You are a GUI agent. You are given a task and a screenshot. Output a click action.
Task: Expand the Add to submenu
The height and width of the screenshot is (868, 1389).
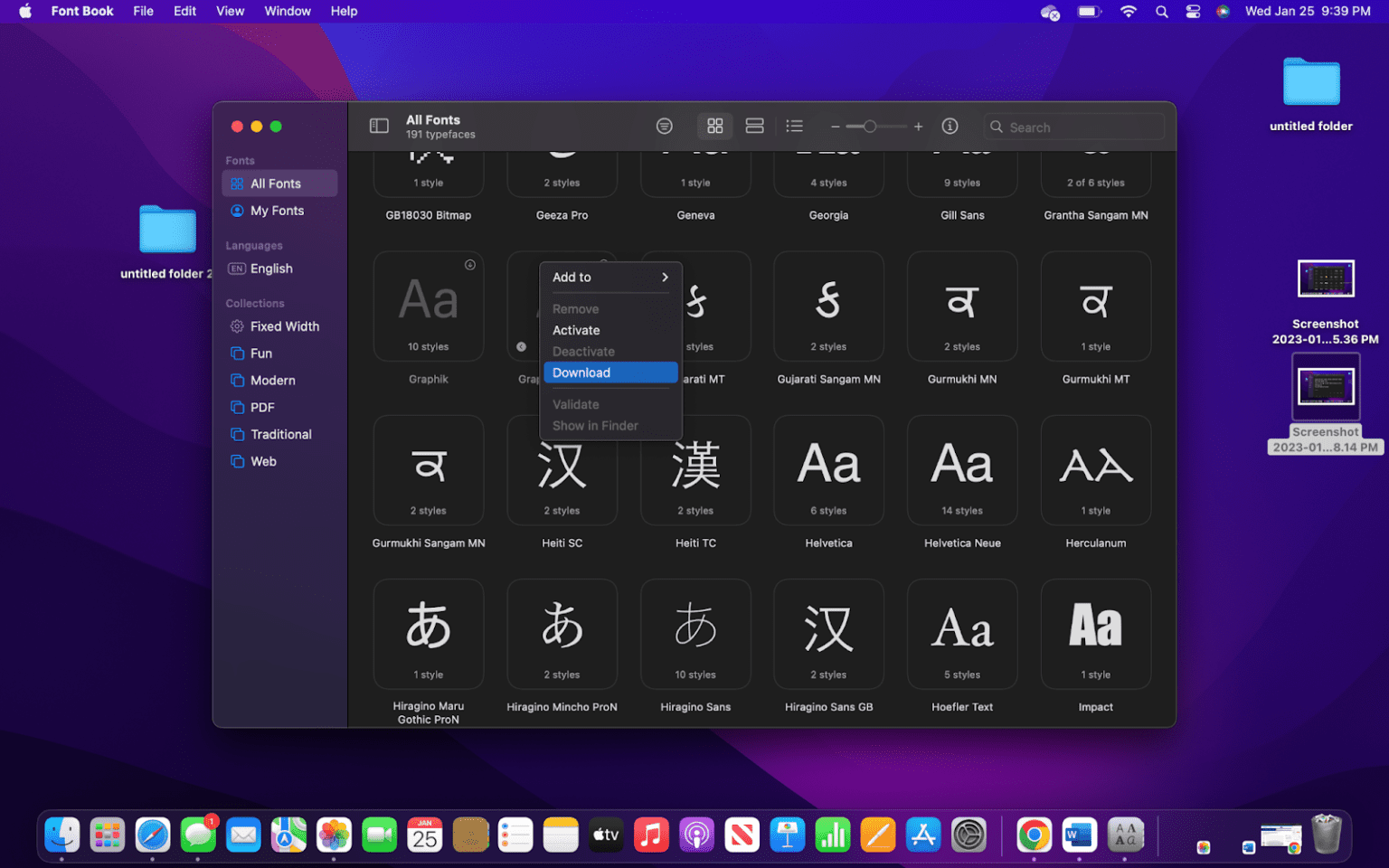[x=610, y=277]
